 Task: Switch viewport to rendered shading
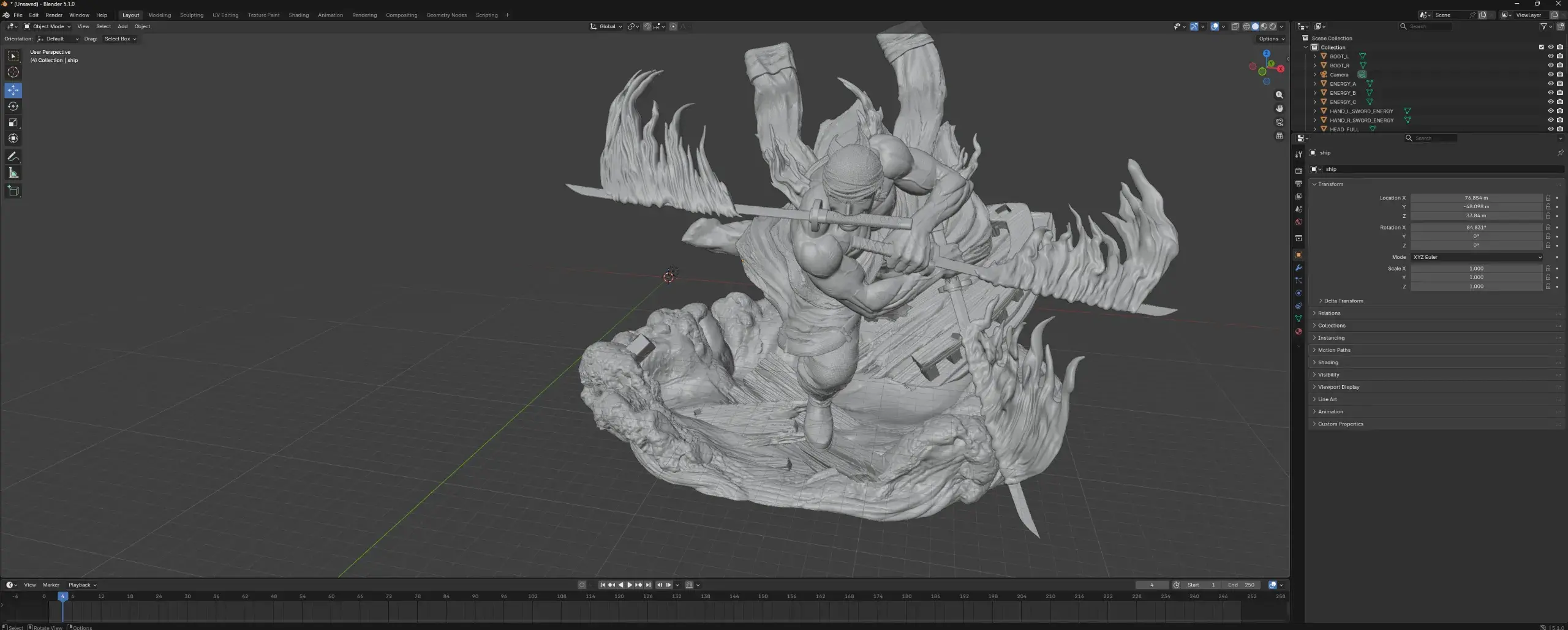1272,26
